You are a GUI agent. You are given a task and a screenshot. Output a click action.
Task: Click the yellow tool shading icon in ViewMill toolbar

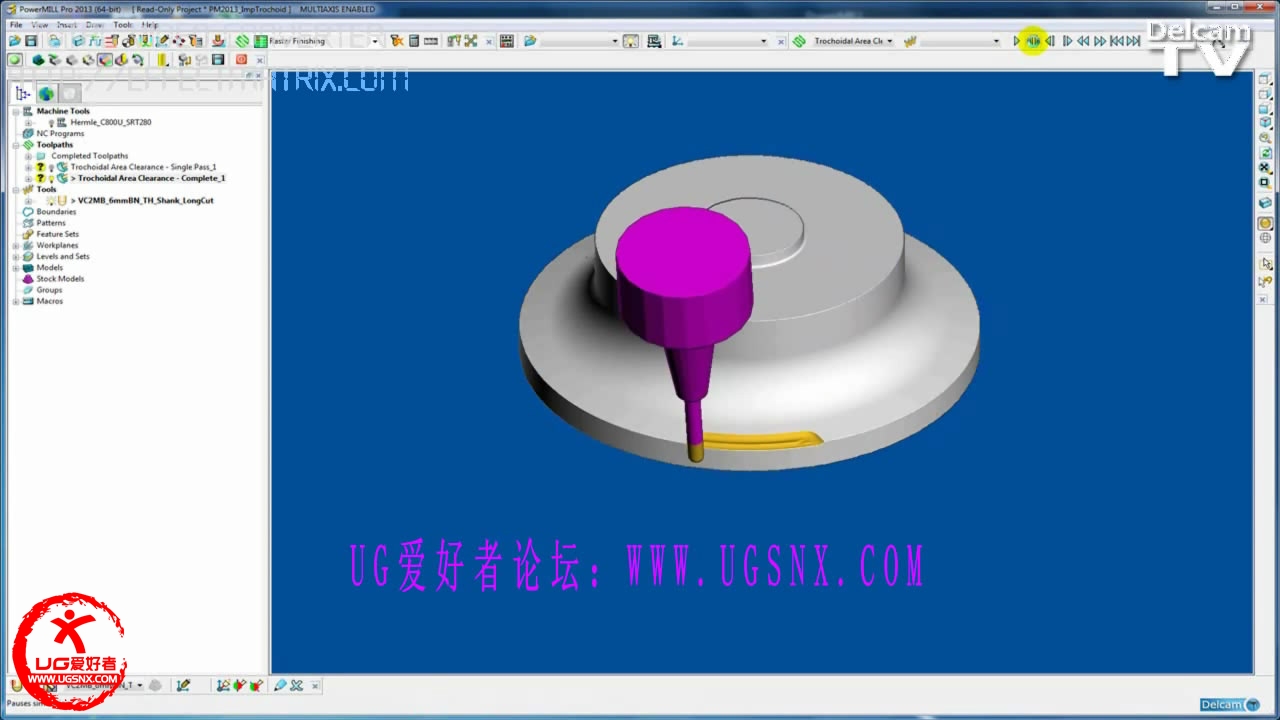click(x=161, y=60)
